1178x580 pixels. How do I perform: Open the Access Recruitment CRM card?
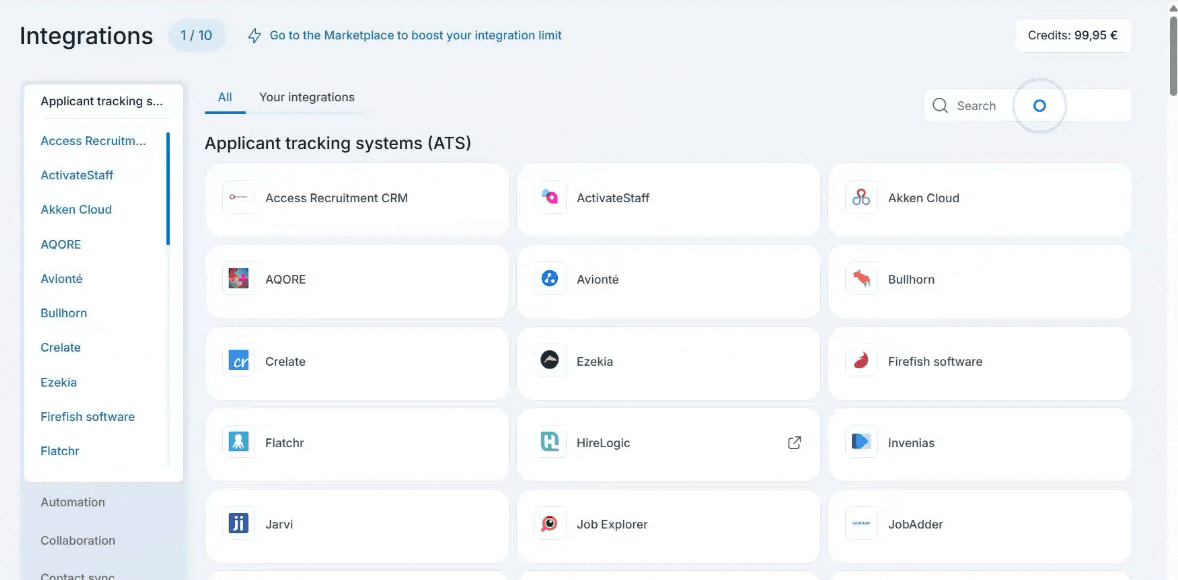[357, 198]
